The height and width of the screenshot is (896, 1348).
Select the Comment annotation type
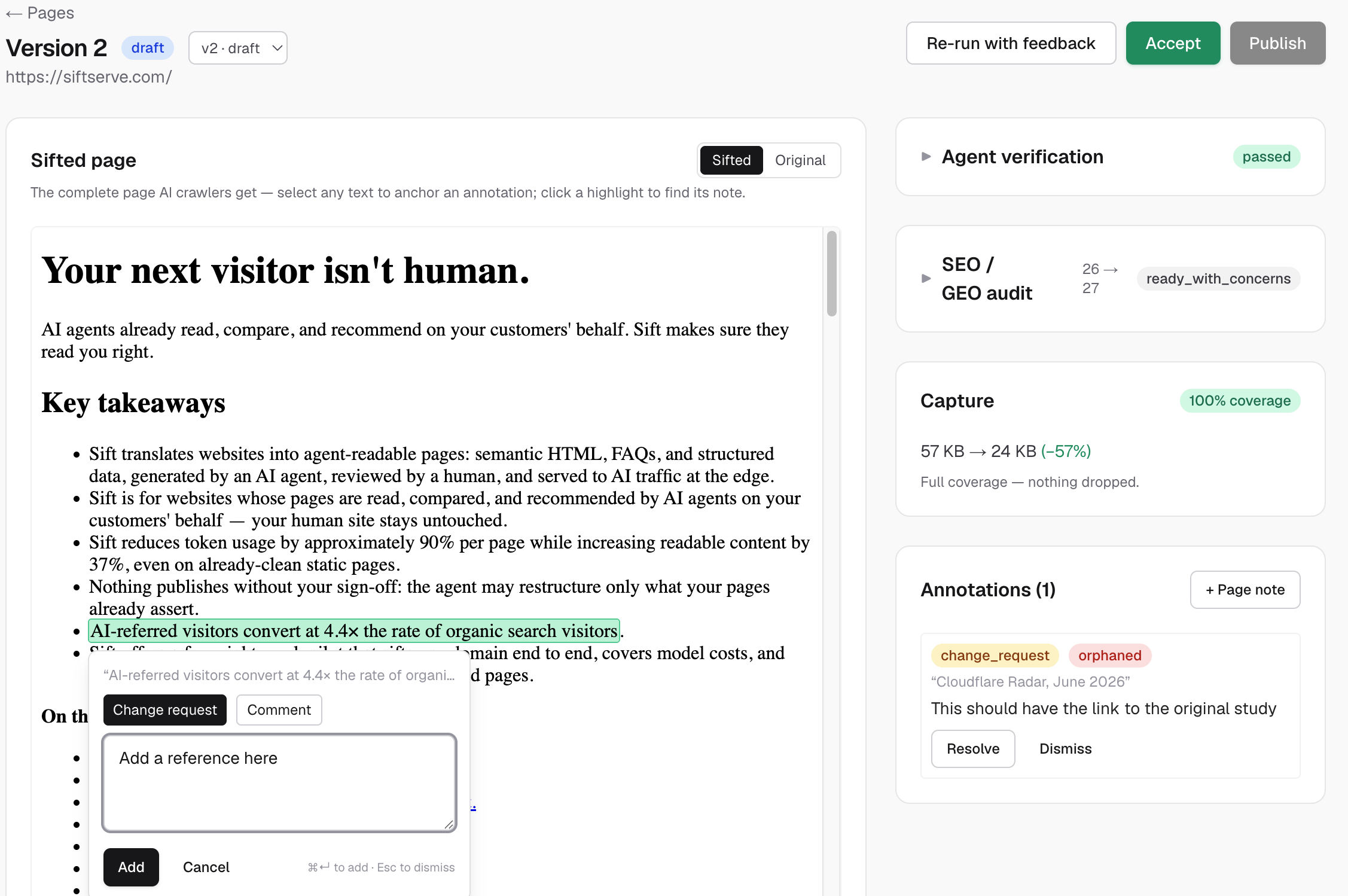(279, 710)
